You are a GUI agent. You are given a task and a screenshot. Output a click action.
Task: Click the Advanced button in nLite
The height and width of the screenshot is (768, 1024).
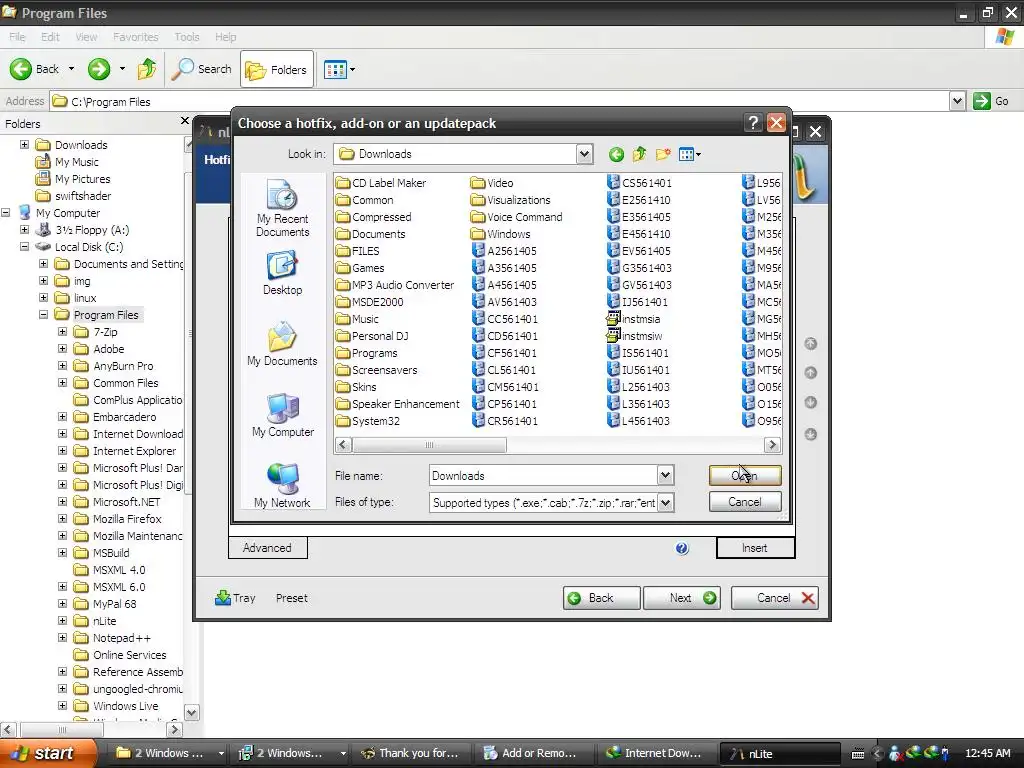tap(267, 548)
